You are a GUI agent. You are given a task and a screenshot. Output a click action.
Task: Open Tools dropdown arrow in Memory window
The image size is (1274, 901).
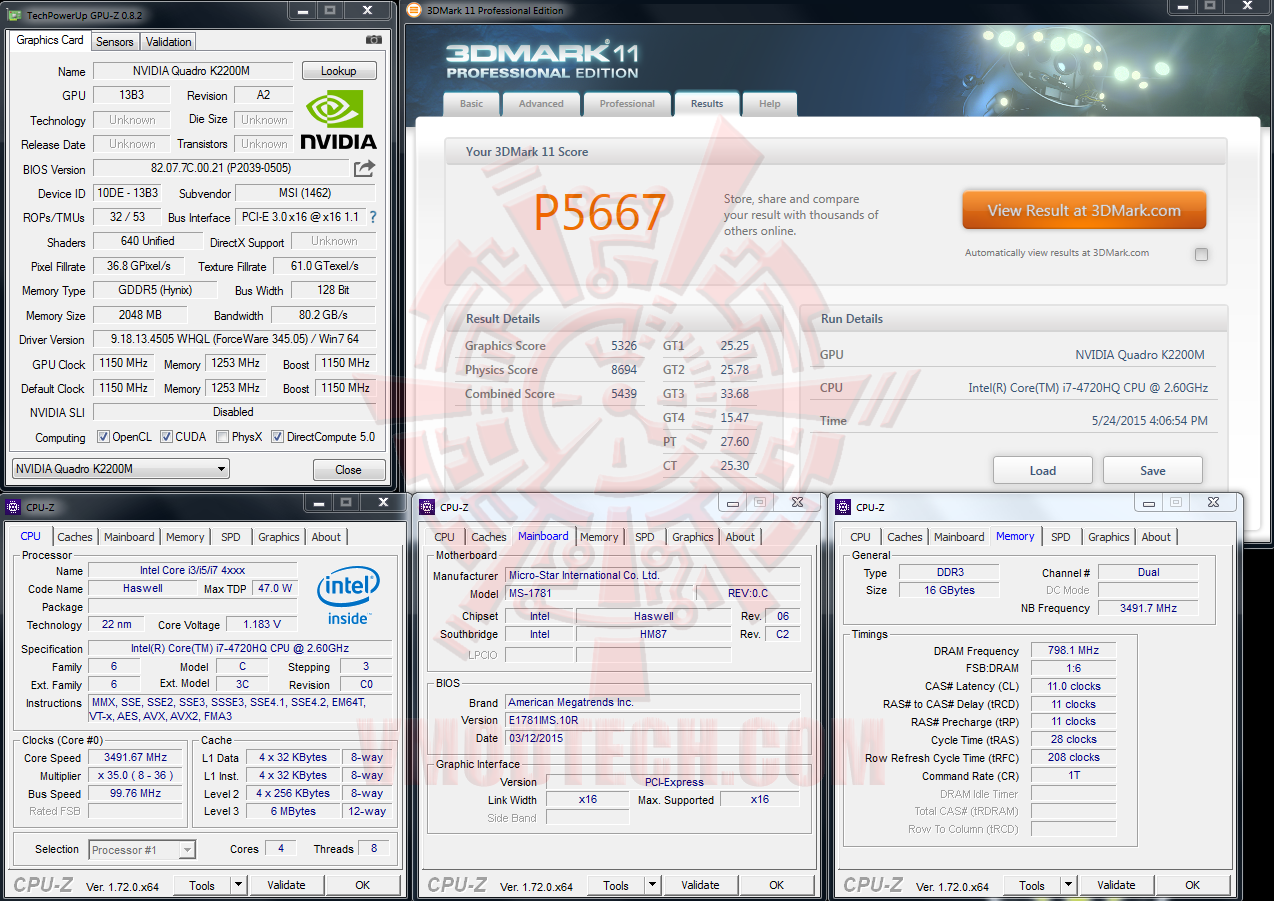(x=1068, y=885)
